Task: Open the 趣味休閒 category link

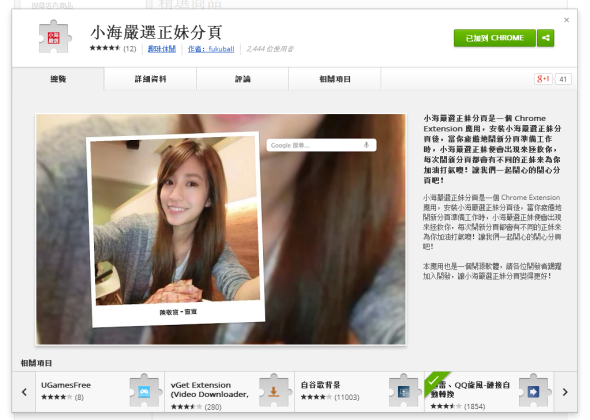Action: (x=162, y=49)
